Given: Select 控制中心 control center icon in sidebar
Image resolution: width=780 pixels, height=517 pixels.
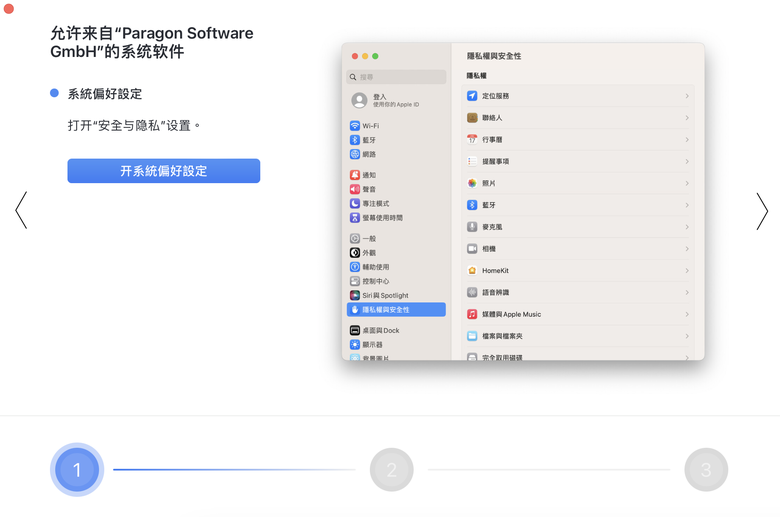Looking at the screenshot, I should click(355, 281).
